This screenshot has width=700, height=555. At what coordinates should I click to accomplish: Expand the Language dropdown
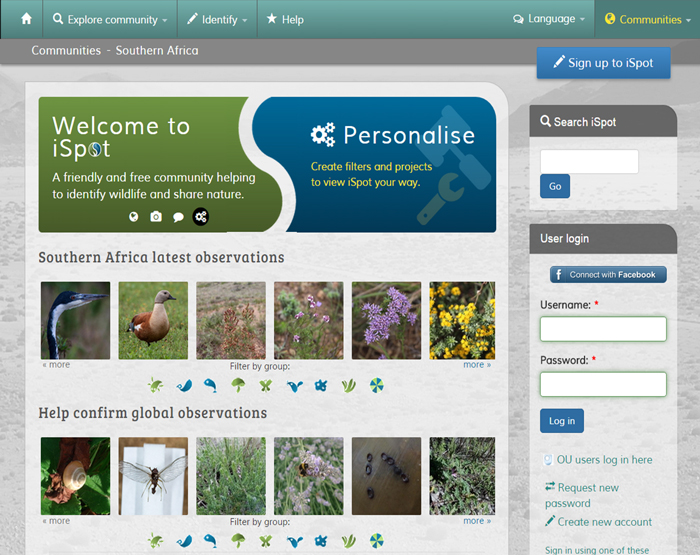pos(549,19)
